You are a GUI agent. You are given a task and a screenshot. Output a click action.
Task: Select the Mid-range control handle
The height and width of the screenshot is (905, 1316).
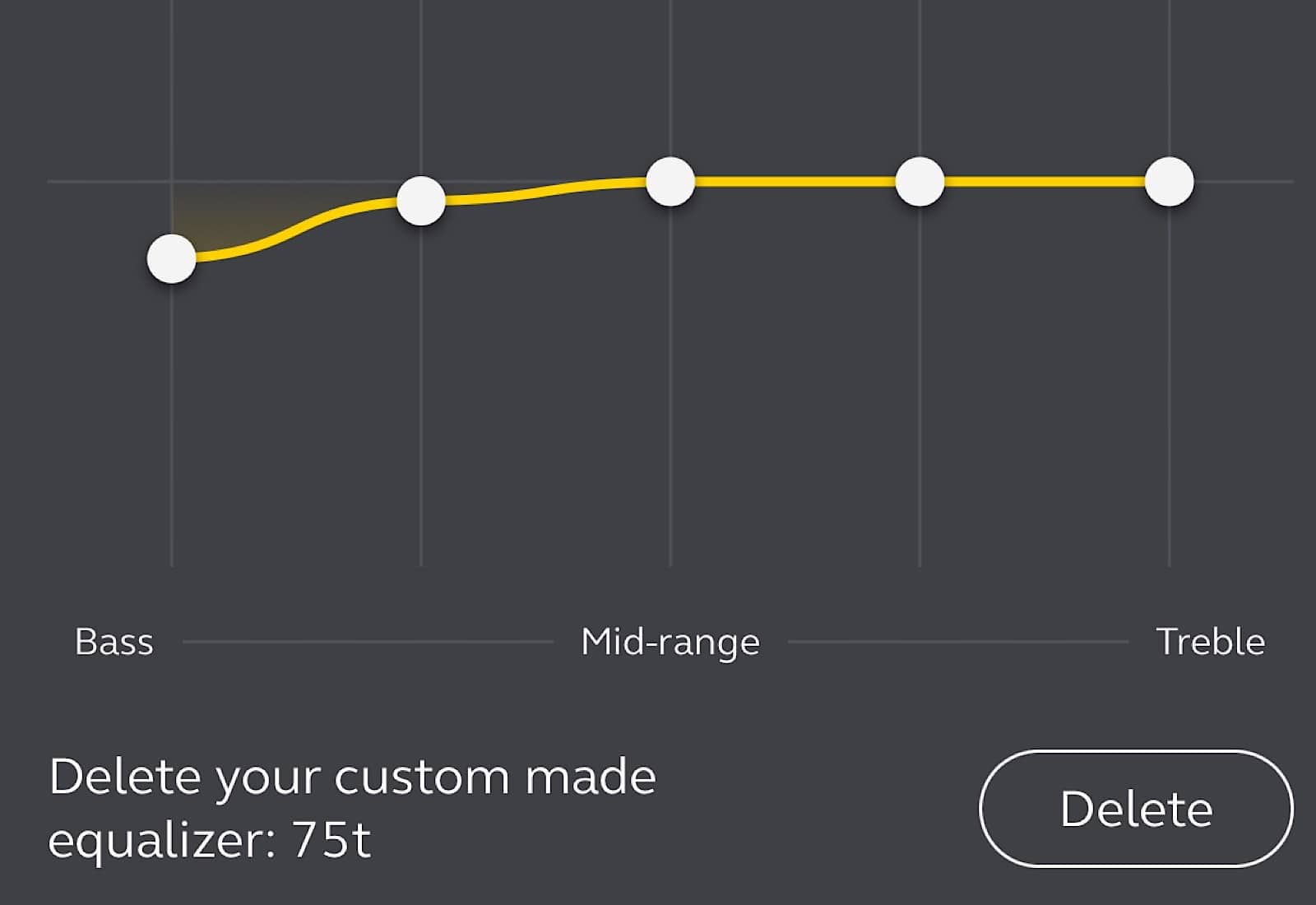(671, 181)
